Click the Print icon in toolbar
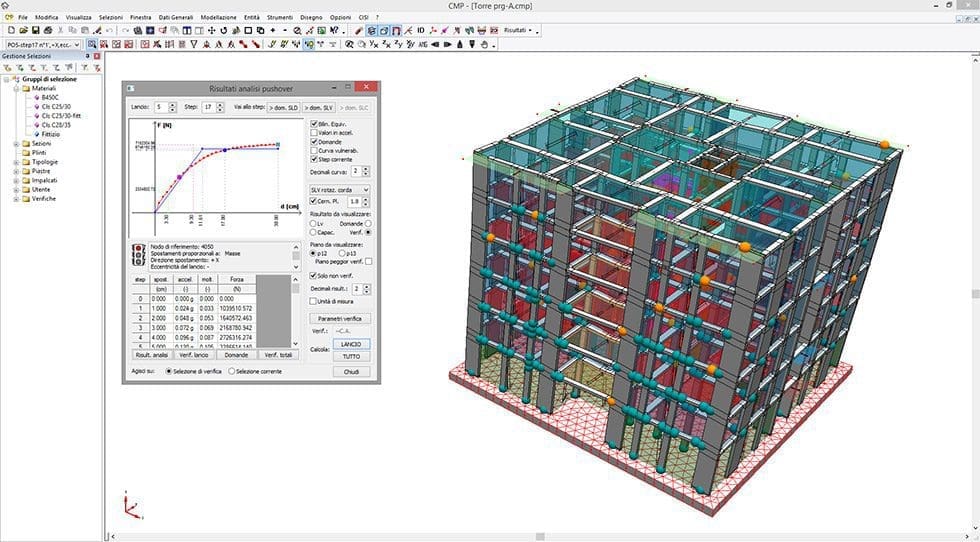This screenshot has height=542, width=980. pos(46,31)
